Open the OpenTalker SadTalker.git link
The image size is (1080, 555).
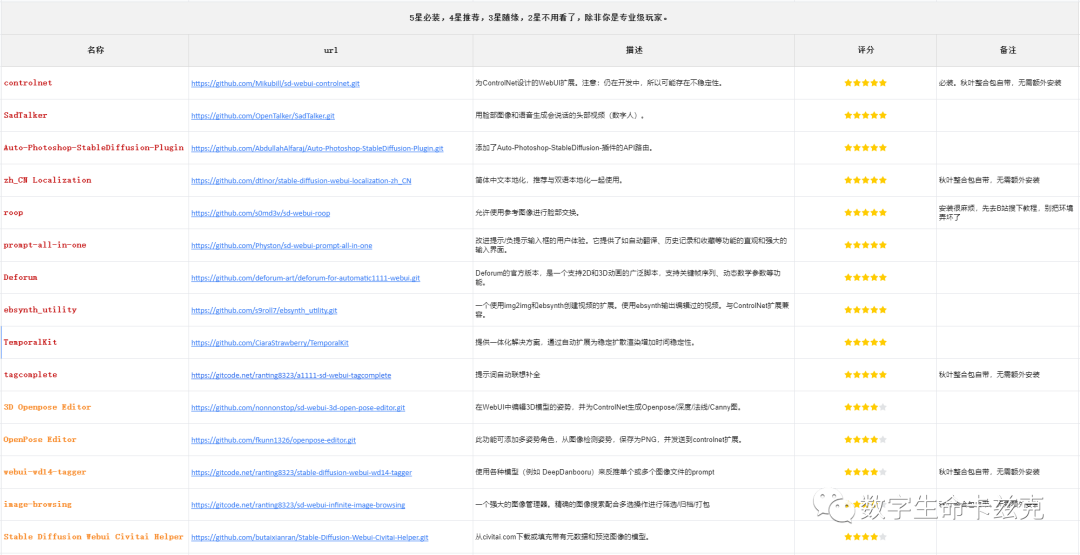pos(263,116)
